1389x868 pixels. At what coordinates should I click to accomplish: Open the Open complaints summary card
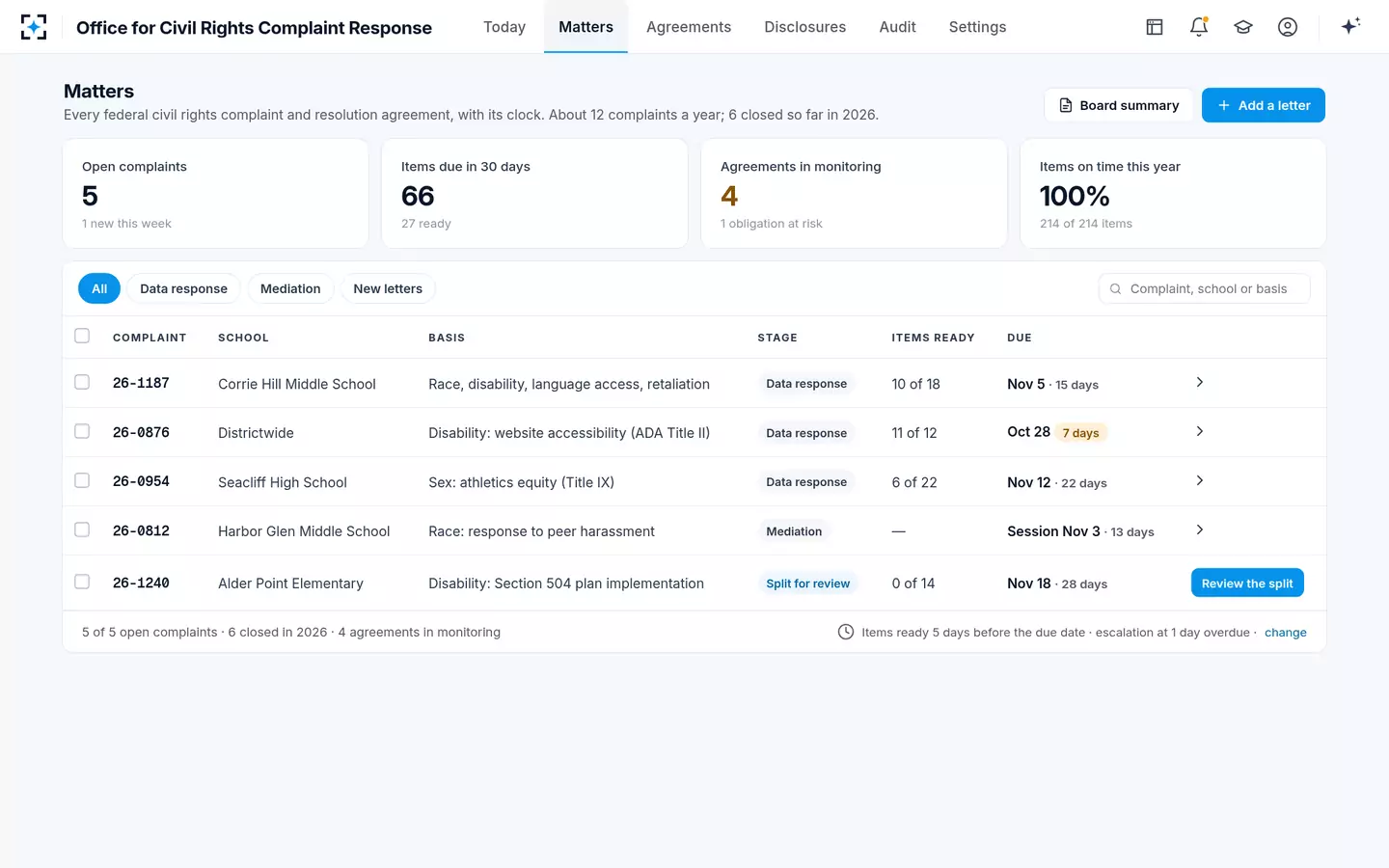216,194
